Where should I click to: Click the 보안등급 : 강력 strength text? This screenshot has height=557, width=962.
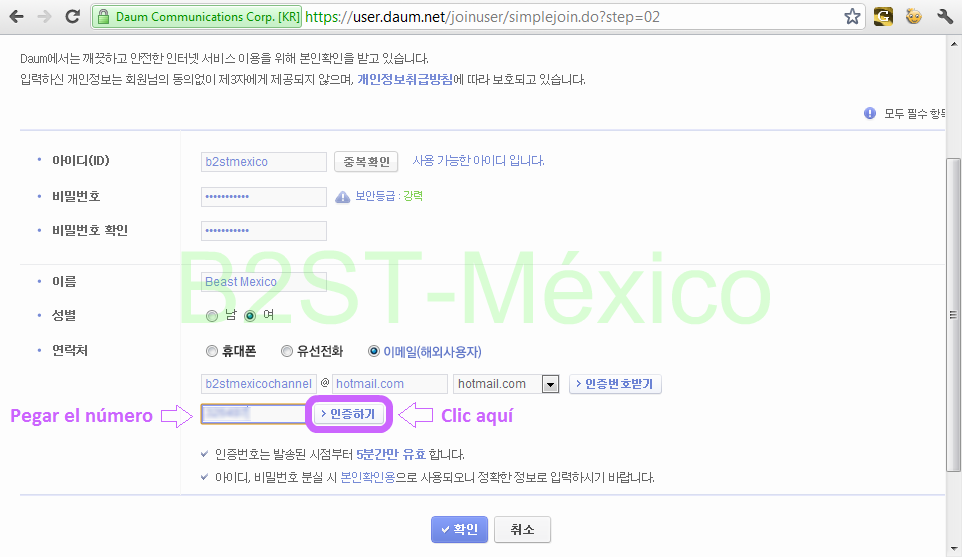tap(389, 196)
